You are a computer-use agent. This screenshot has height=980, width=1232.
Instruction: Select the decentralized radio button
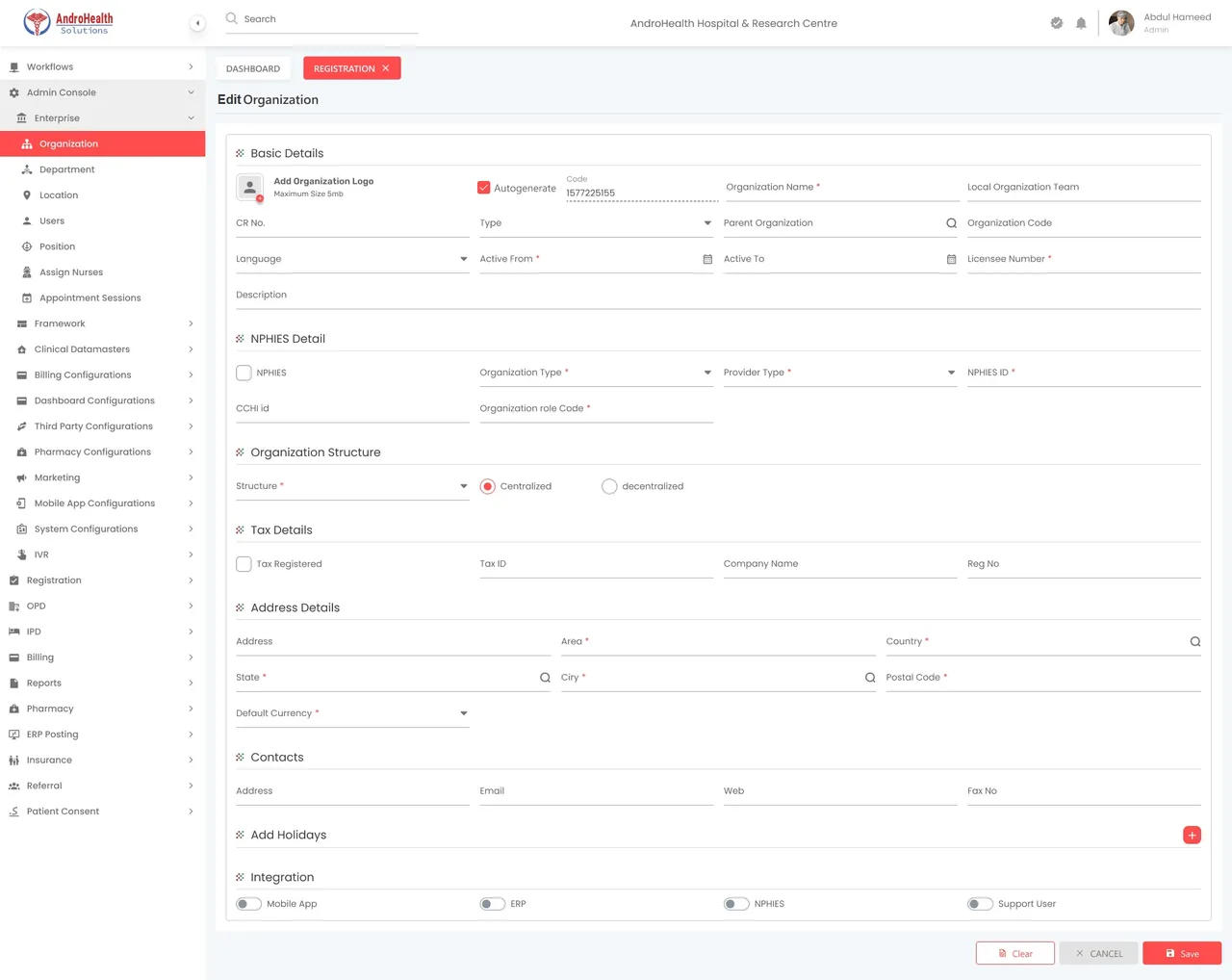609,486
